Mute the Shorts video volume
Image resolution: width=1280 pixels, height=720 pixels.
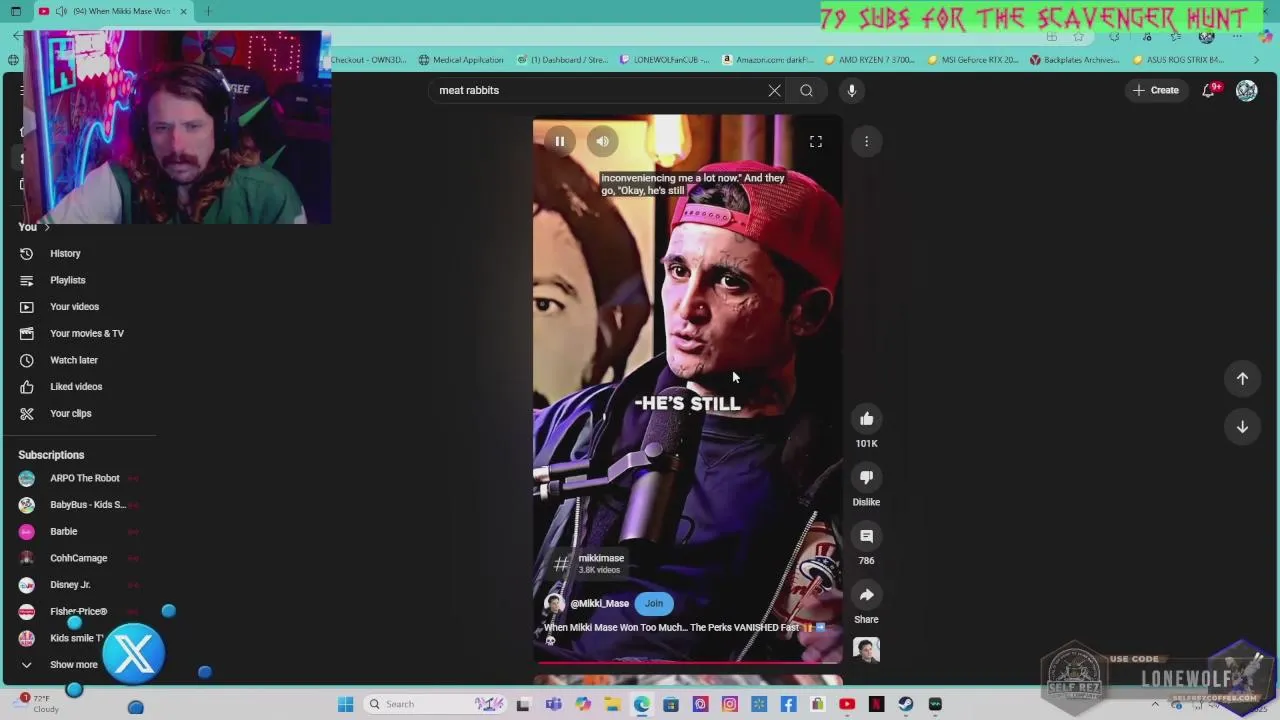click(x=603, y=141)
